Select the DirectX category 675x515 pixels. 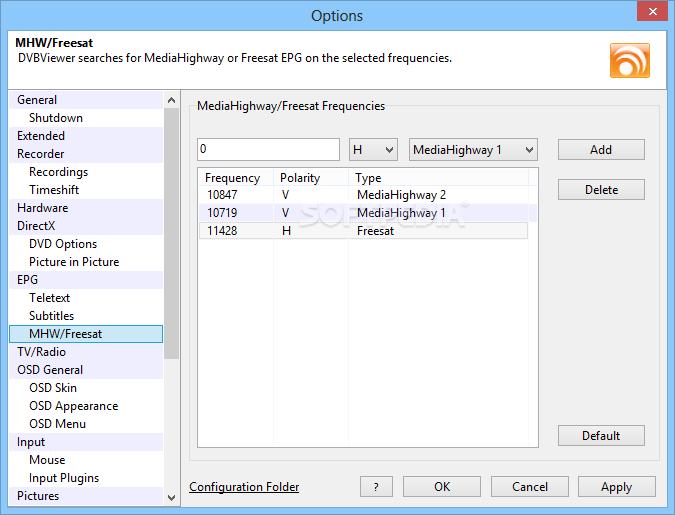86,226
